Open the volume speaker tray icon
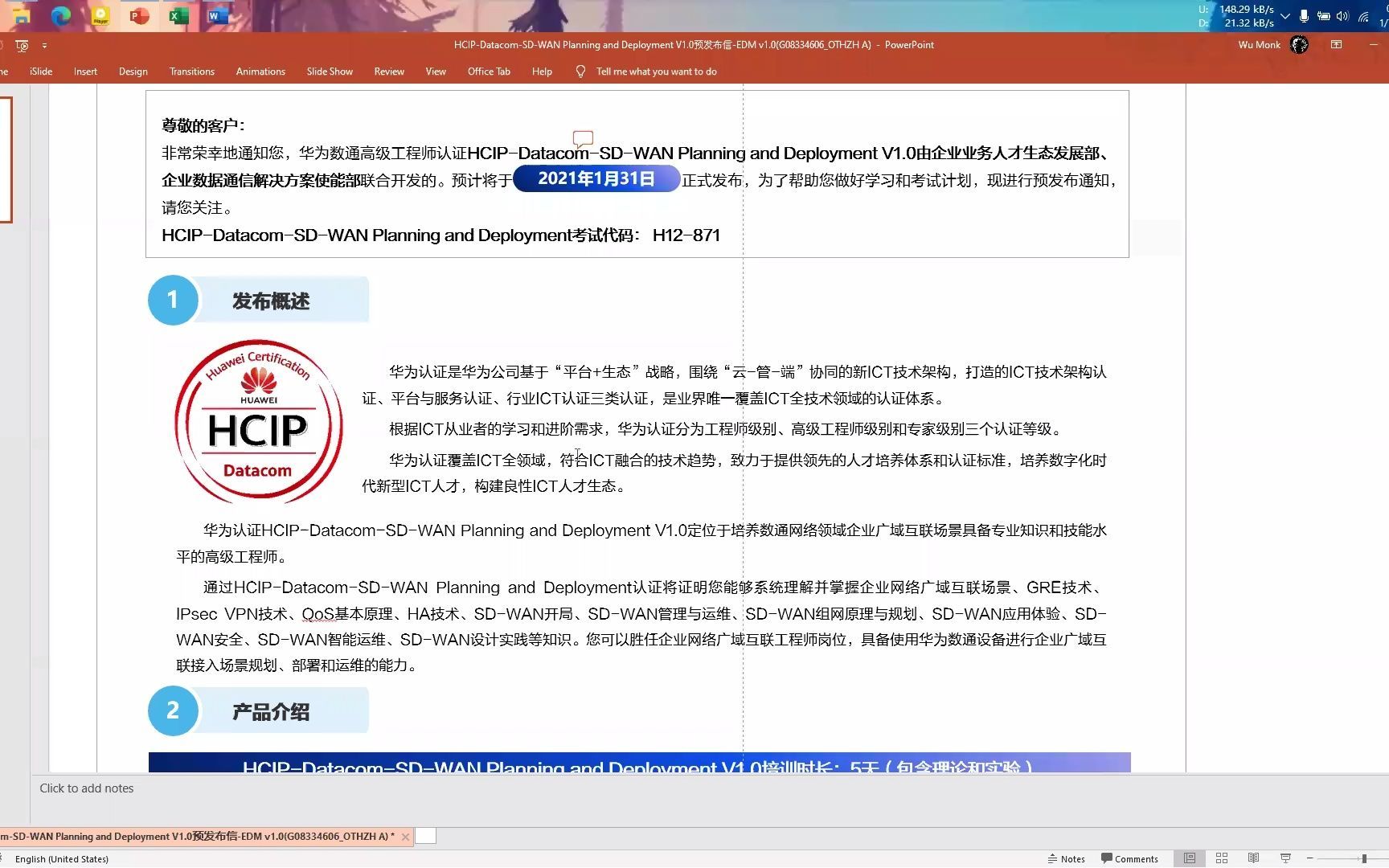Viewport: 1389px width, 868px height. point(1342,16)
